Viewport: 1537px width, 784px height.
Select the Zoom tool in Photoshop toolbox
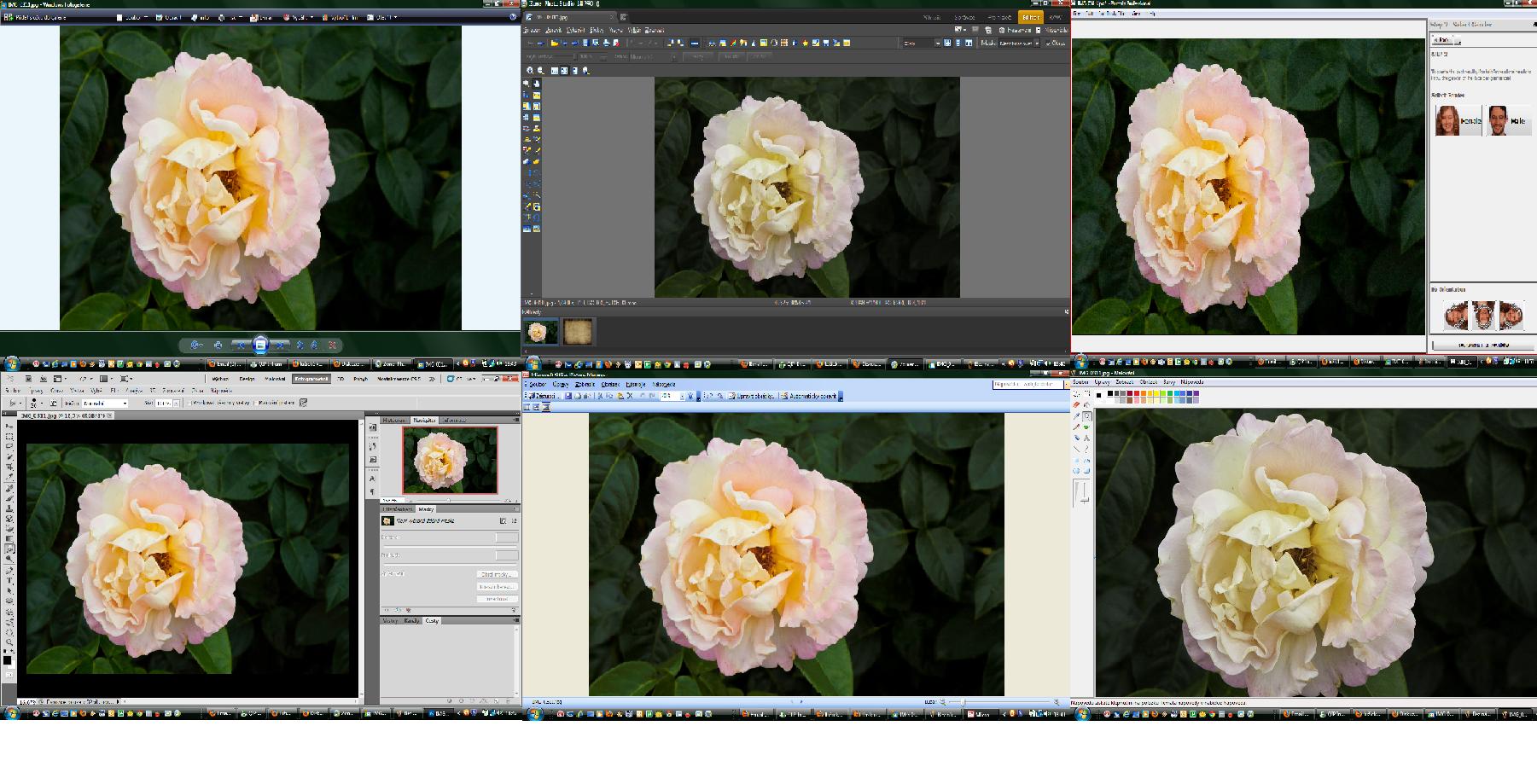point(9,642)
